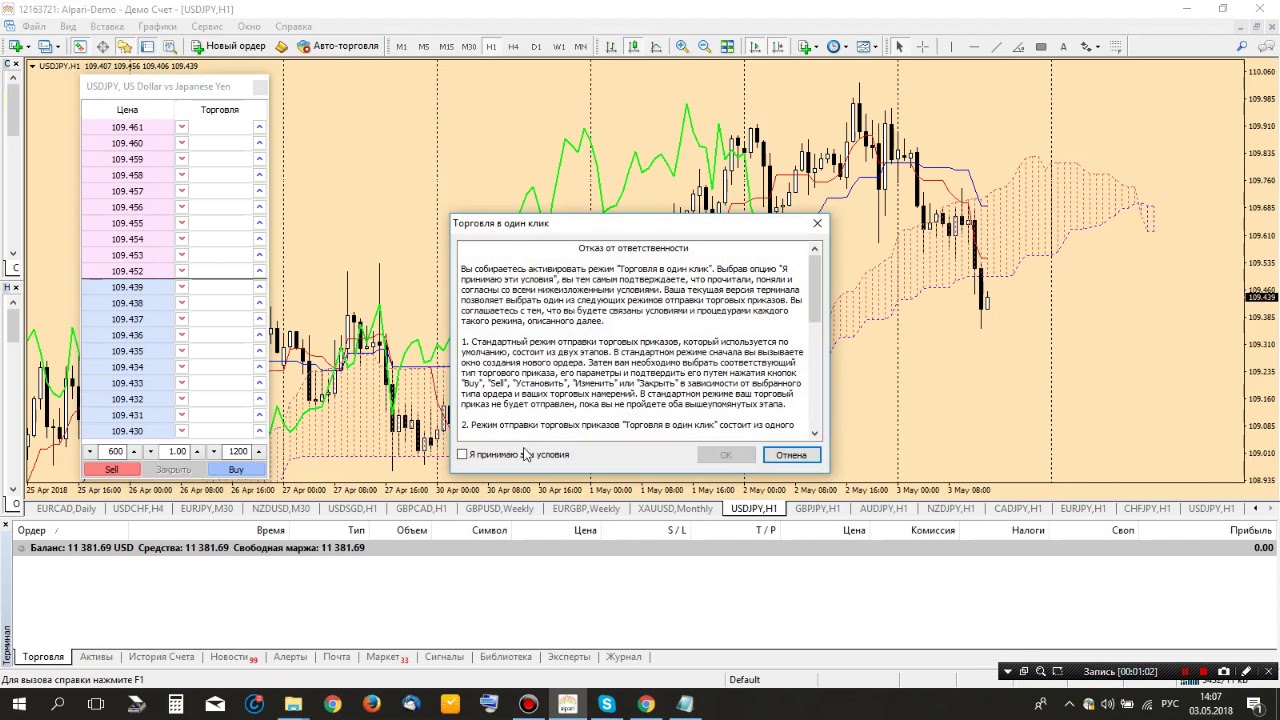
Task: Click the red Sell button
Action: pos(111,470)
